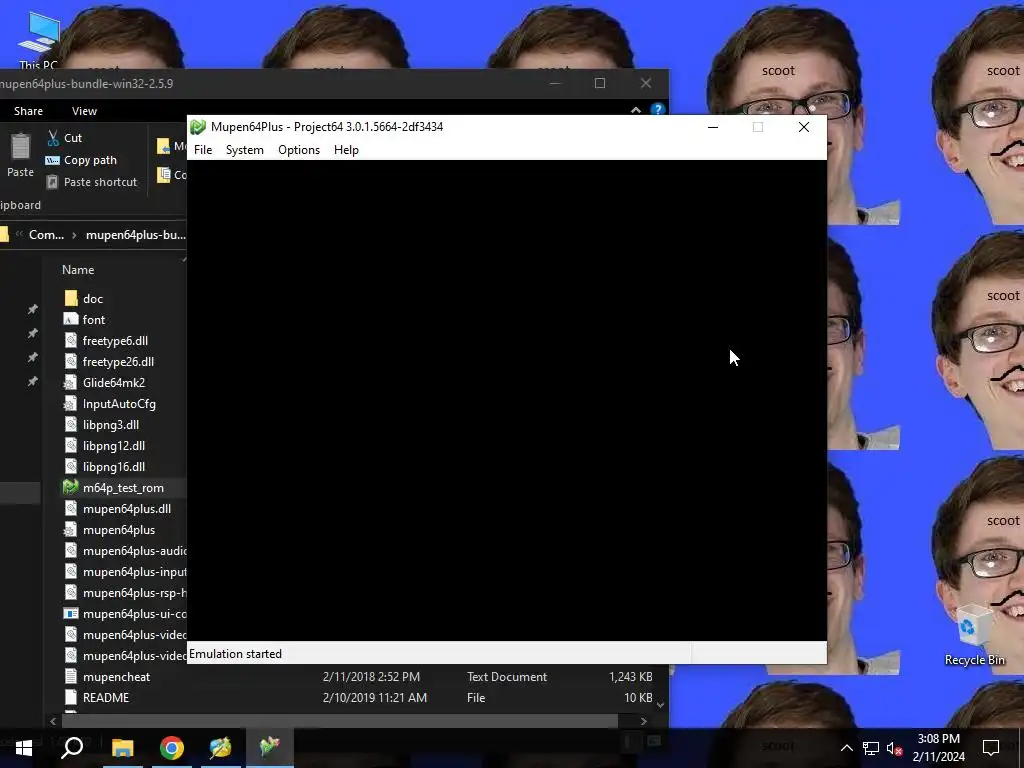The height and width of the screenshot is (768, 1024).
Task: Click the third pinned app in taskbar
Action: 221,748
